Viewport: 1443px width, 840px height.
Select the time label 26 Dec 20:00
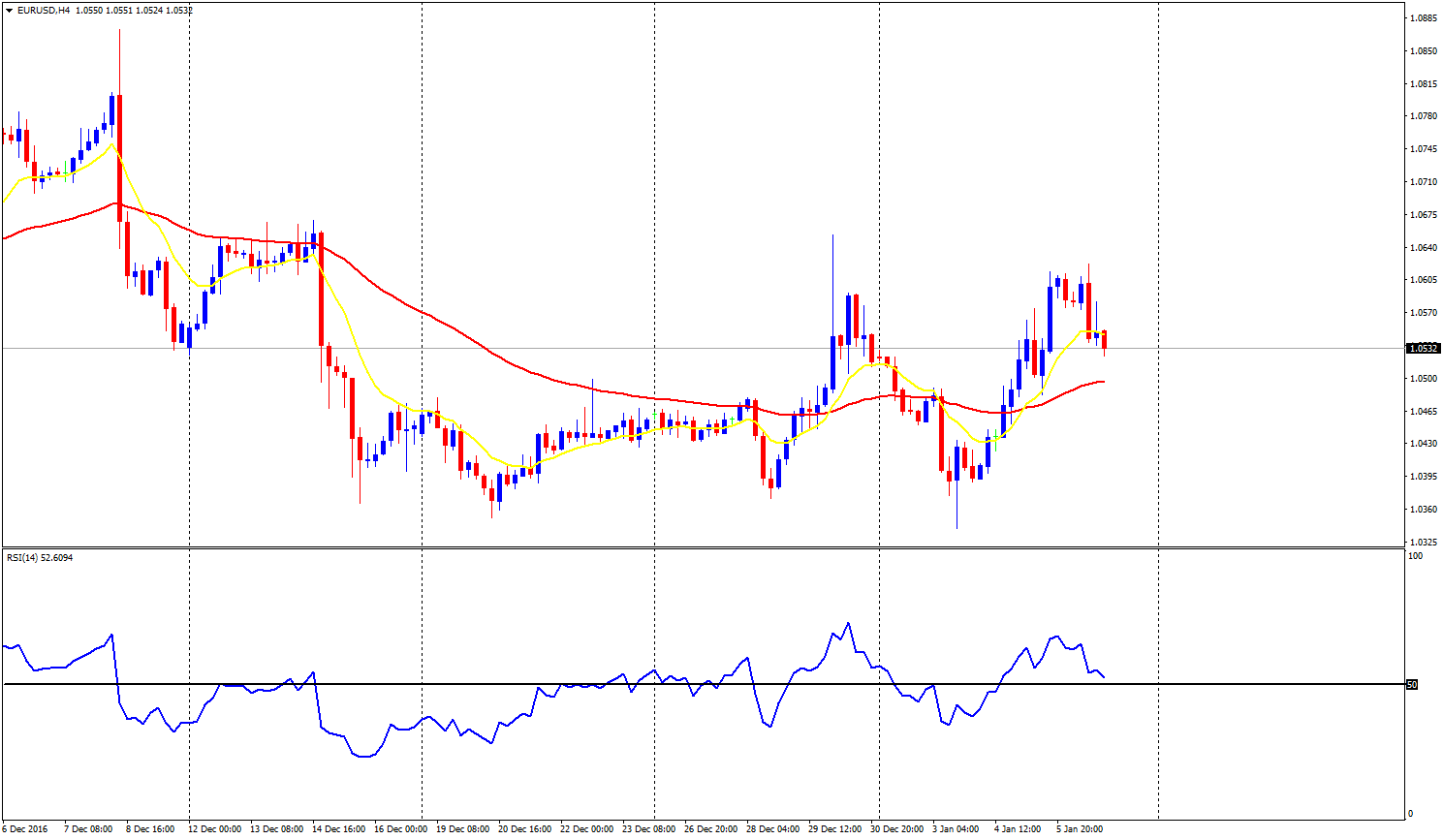711,829
